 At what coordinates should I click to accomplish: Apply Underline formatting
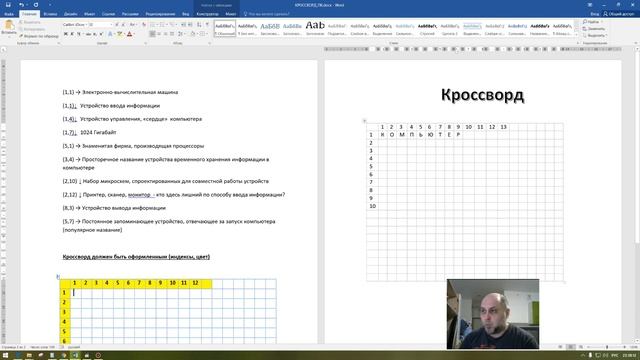[79, 34]
